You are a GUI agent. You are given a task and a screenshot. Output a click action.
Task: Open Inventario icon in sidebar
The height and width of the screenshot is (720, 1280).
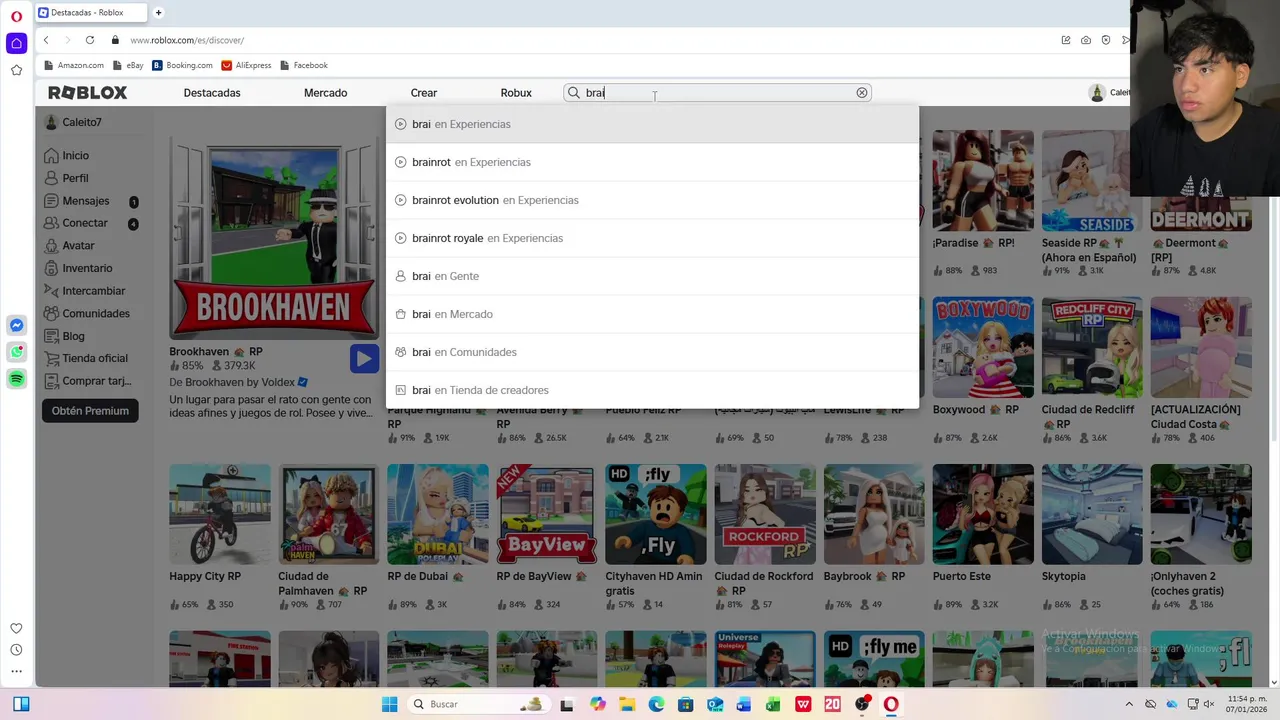[x=51, y=268]
